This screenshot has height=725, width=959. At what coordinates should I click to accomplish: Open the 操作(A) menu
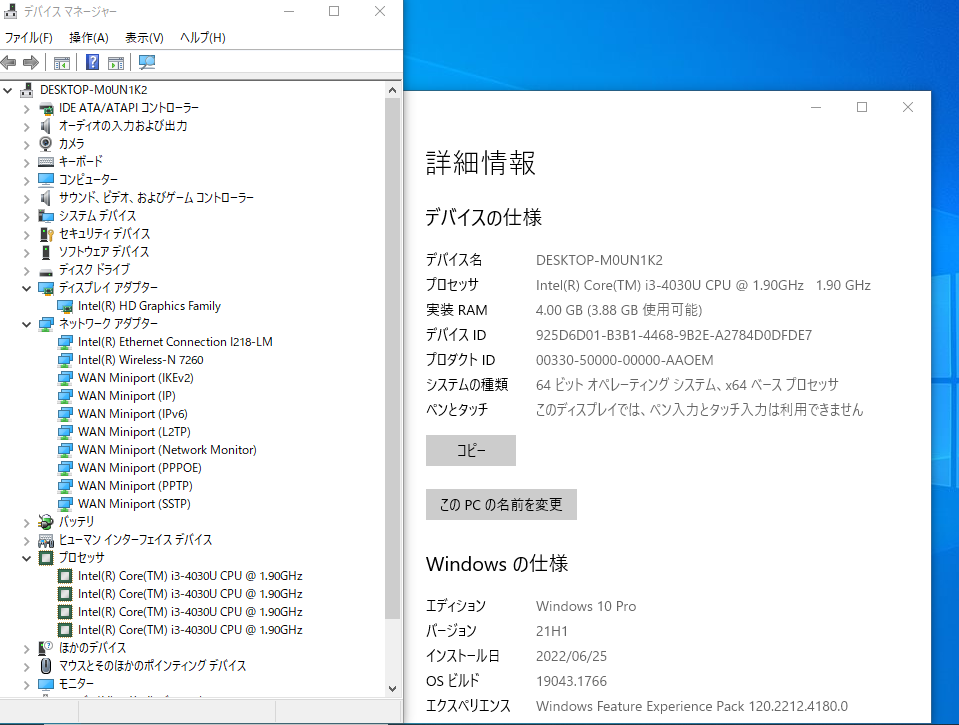(89, 38)
